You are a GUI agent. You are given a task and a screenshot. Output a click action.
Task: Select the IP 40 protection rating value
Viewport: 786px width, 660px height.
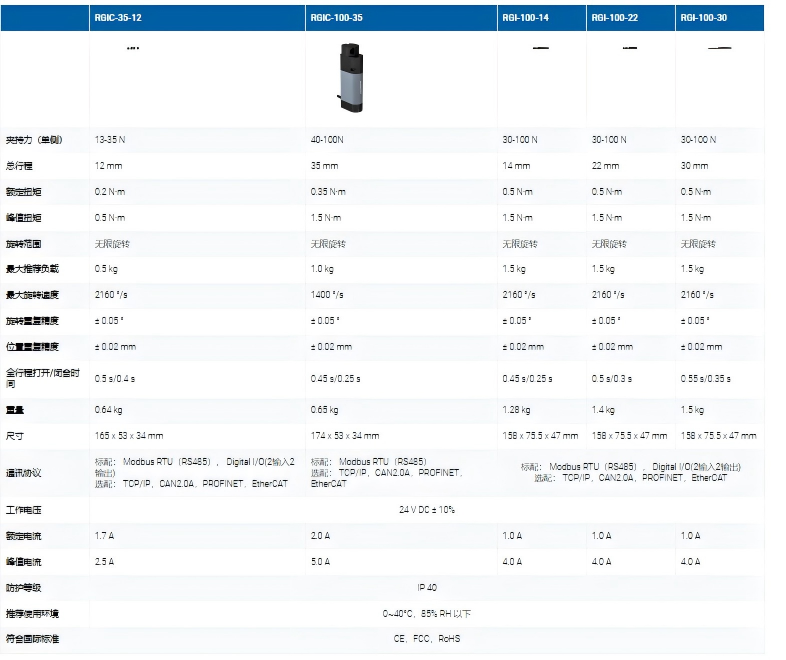427,587
